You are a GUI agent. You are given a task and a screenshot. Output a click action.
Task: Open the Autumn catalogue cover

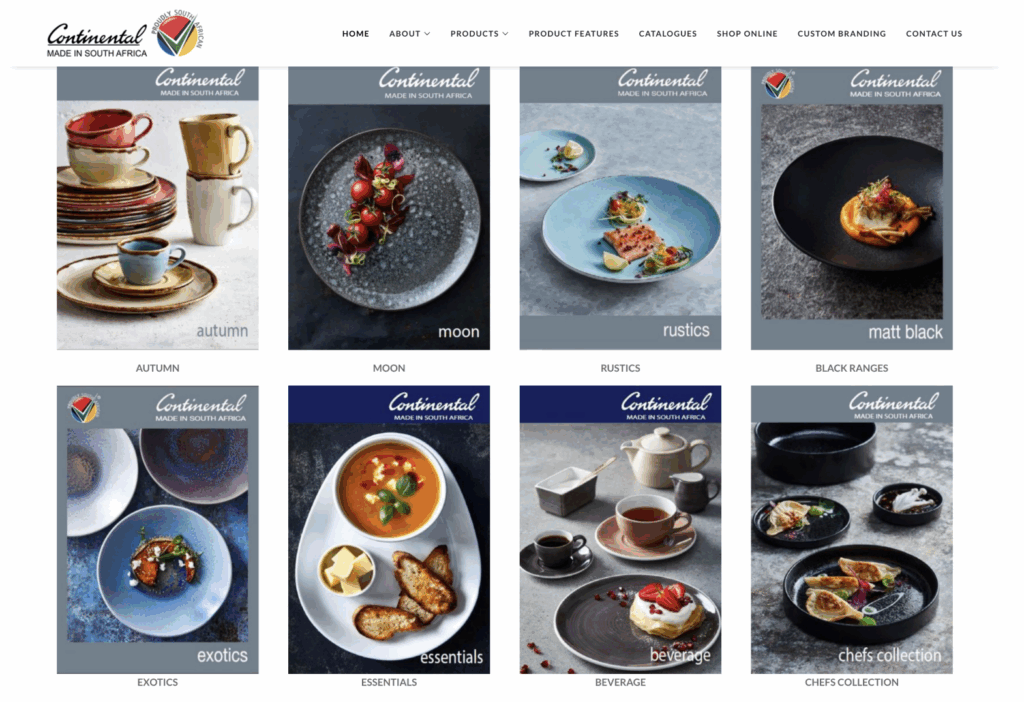[x=157, y=208]
